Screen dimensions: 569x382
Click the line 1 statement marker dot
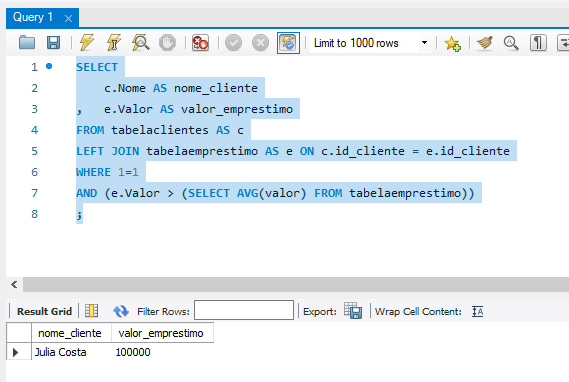click(x=49, y=66)
